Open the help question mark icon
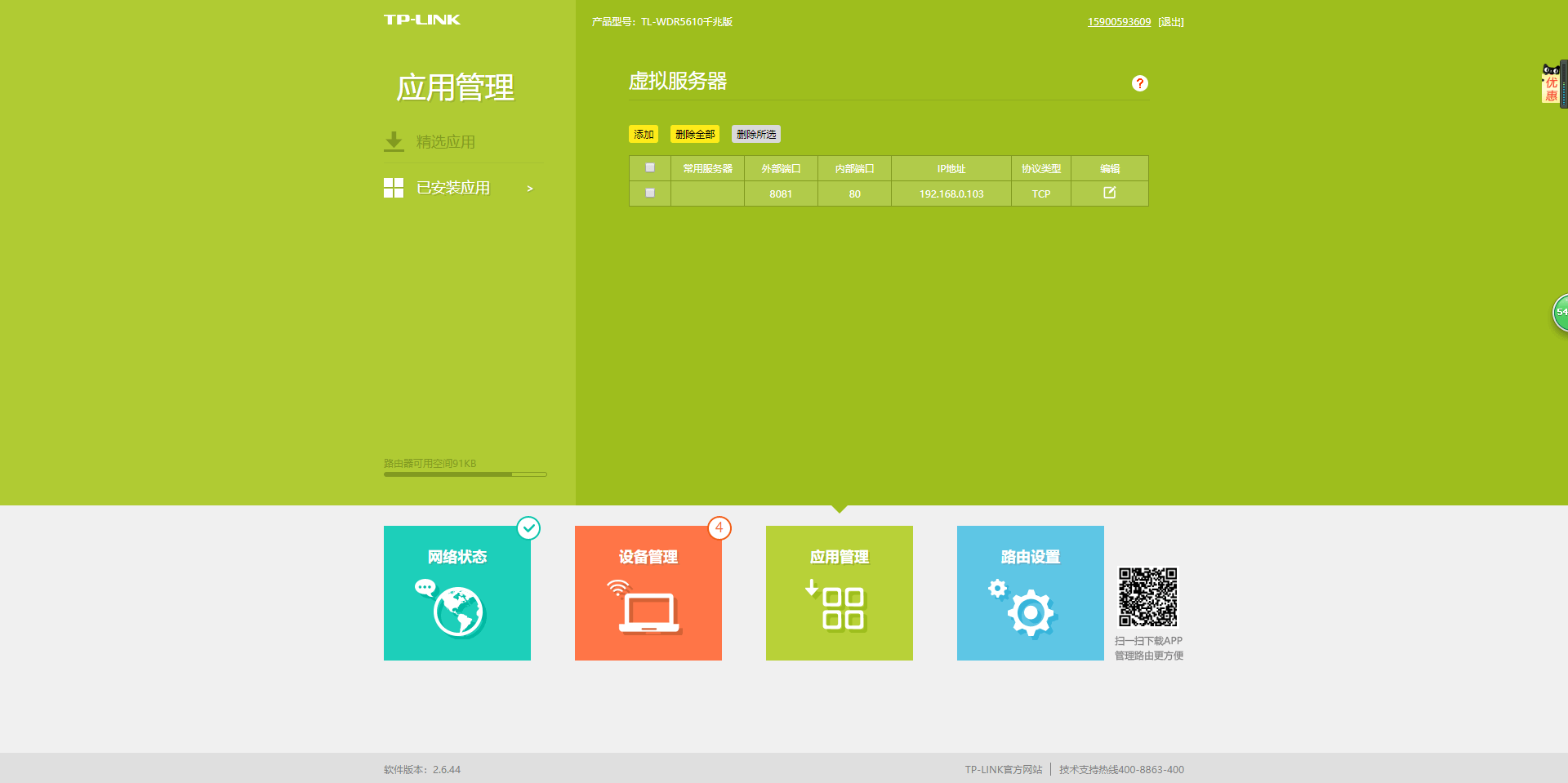 (1140, 83)
